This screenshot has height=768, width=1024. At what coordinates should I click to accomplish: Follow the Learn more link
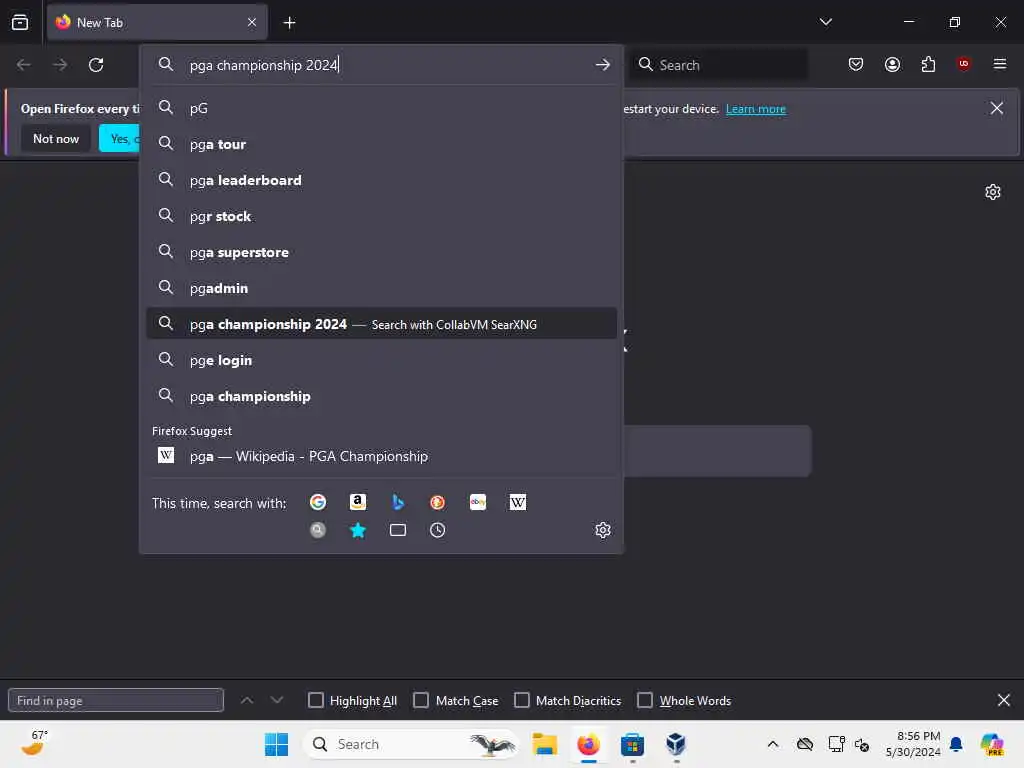point(756,108)
